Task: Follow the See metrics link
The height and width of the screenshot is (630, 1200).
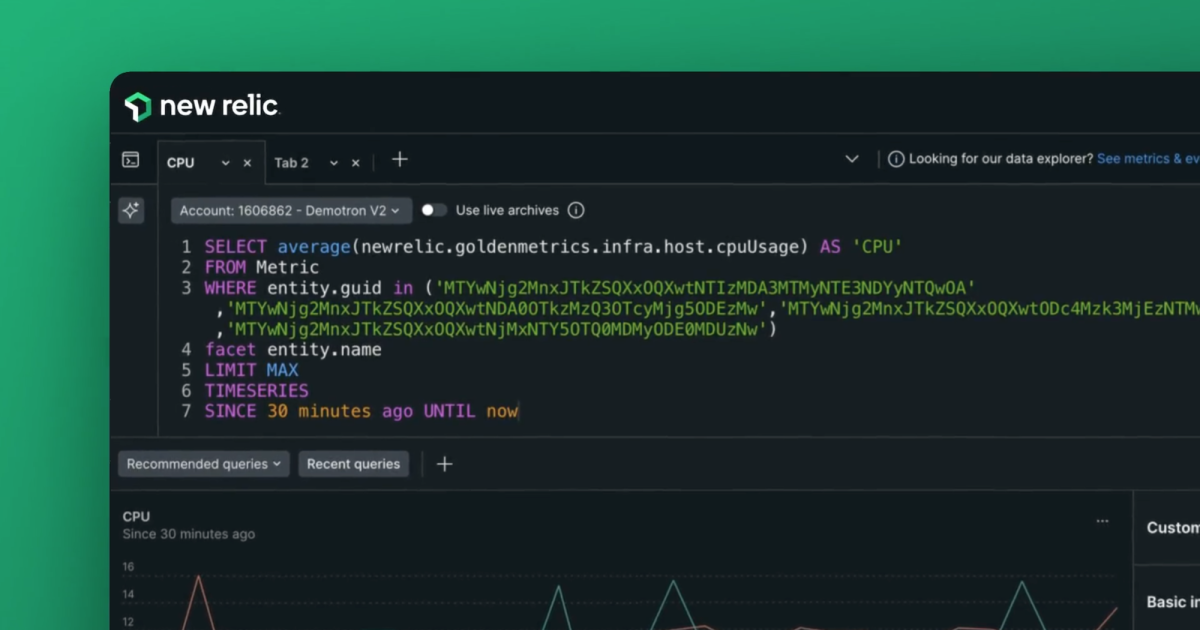Action: pyautogui.click(x=1148, y=157)
